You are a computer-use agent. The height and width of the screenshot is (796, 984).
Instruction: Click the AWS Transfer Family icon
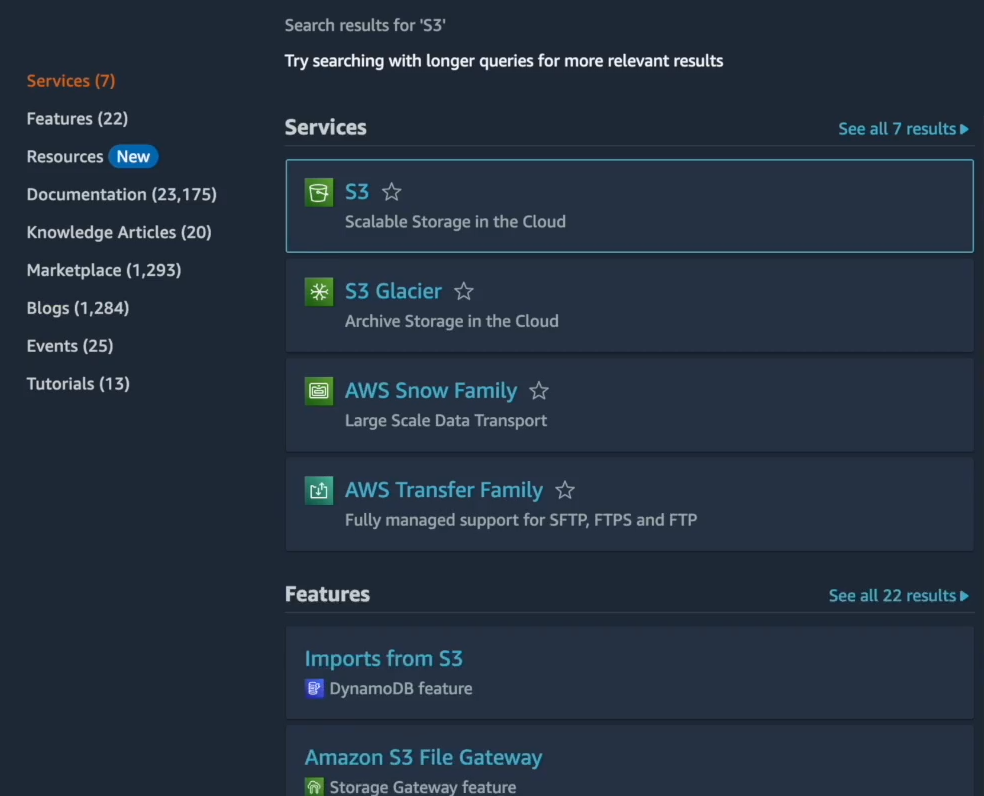318,490
